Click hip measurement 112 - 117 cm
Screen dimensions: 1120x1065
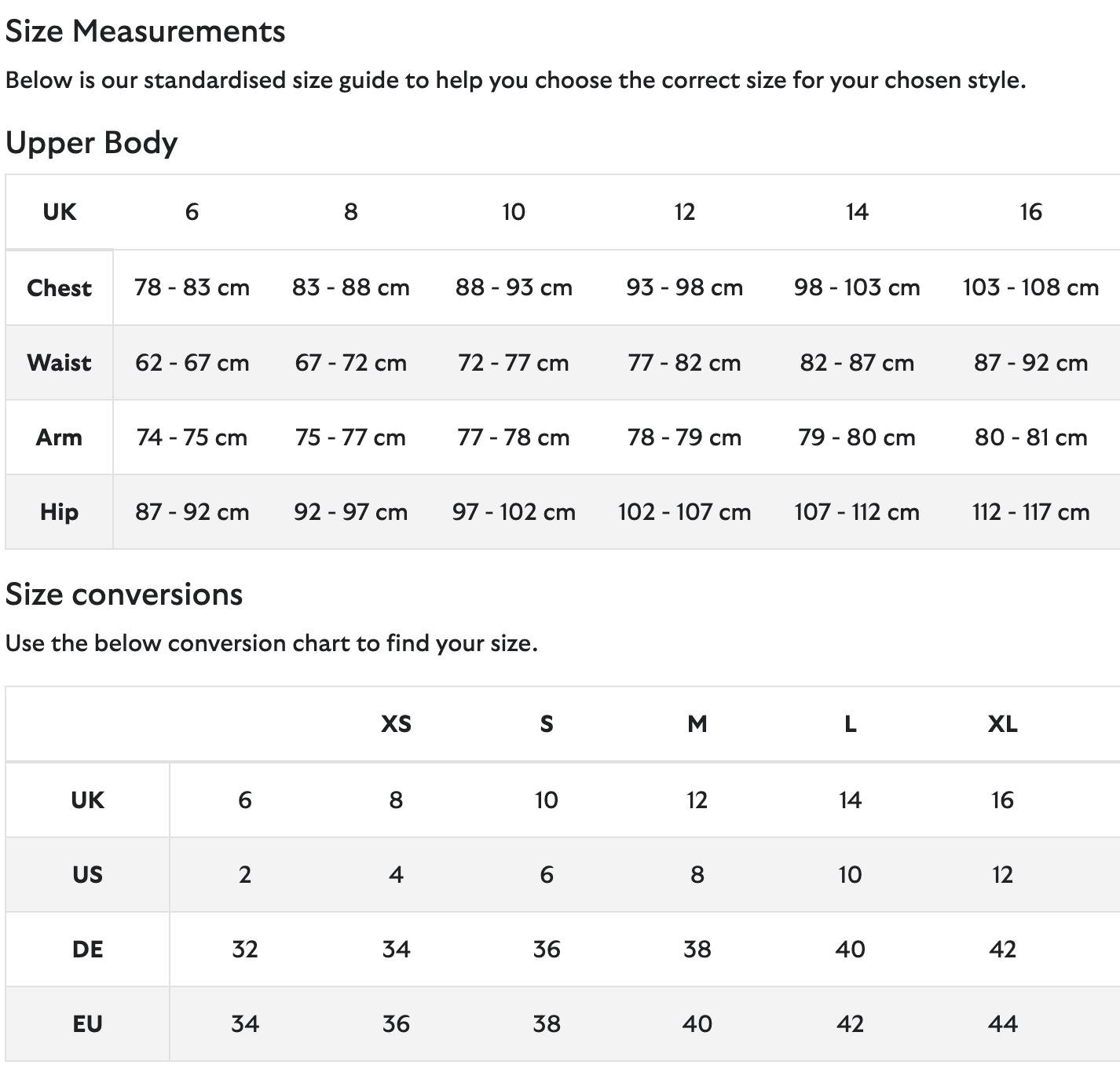1030,512
